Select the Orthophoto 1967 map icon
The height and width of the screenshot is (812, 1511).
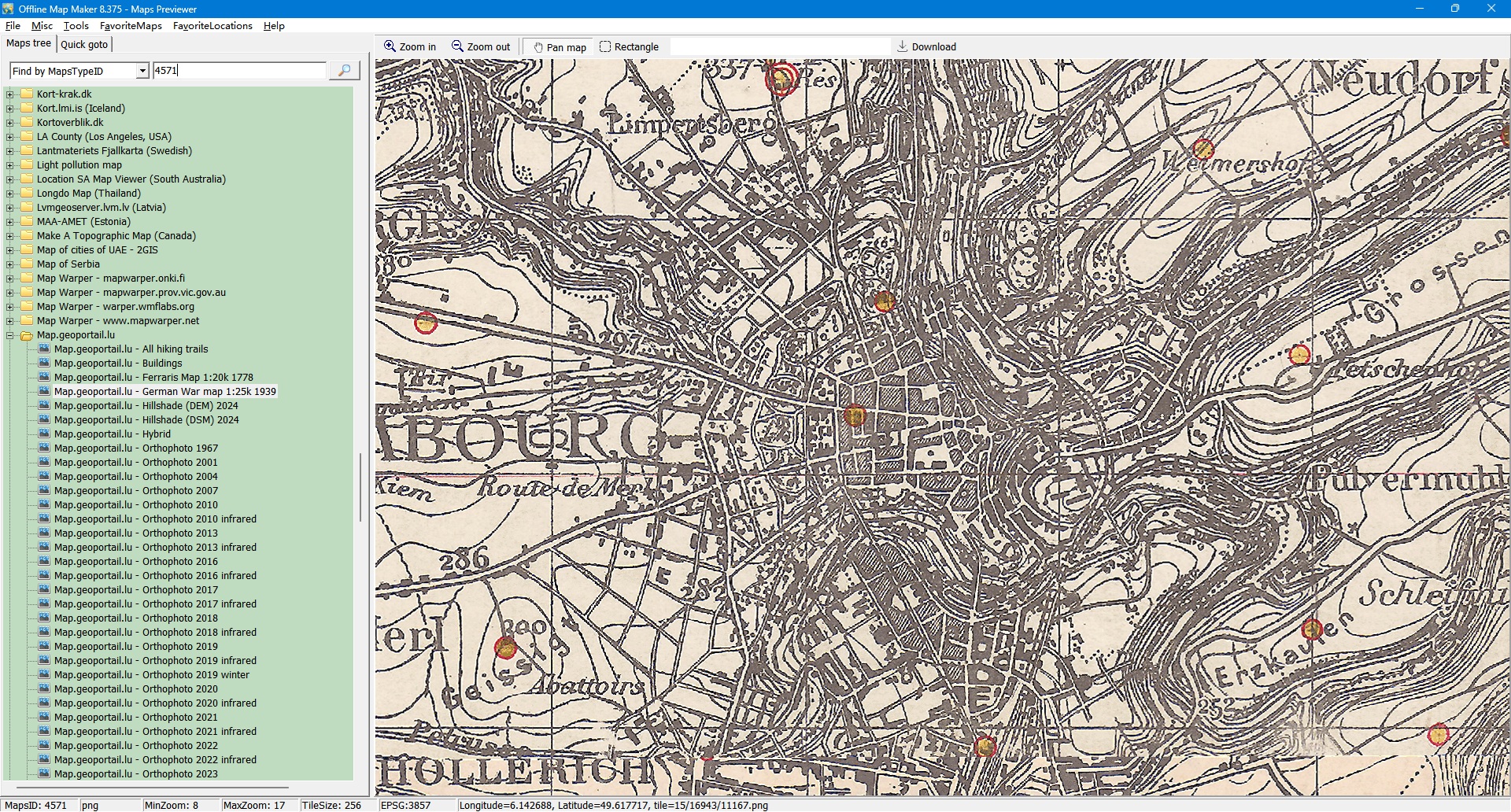click(44, 448)
